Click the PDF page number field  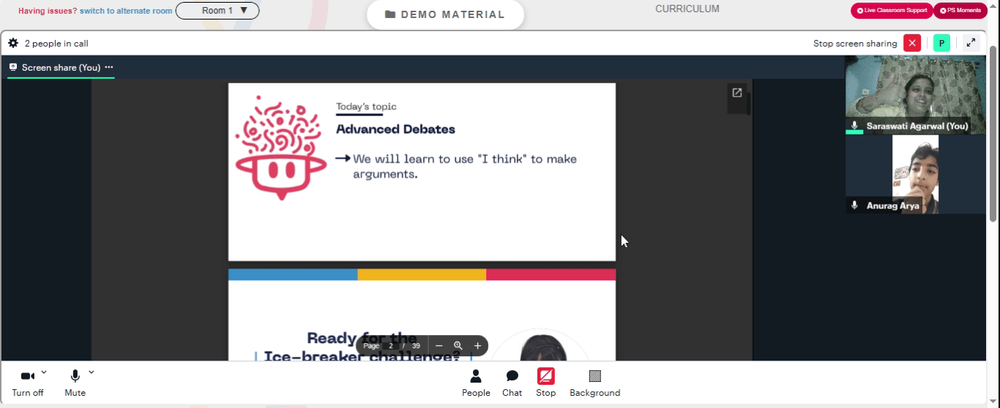tap(391, 346)
